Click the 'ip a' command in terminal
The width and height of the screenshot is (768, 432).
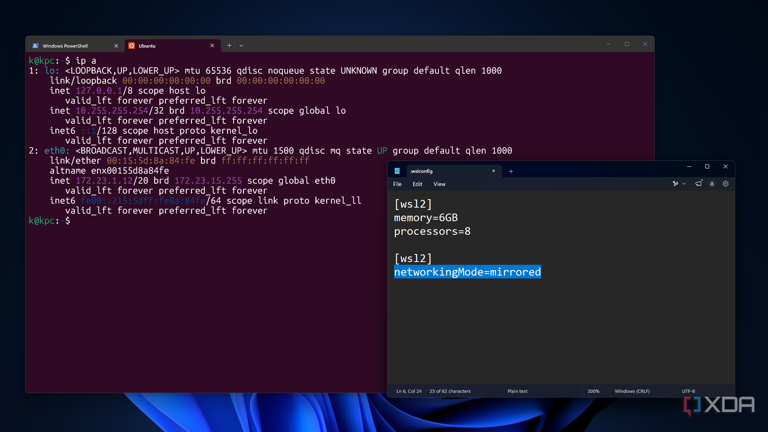pos(86,61)
